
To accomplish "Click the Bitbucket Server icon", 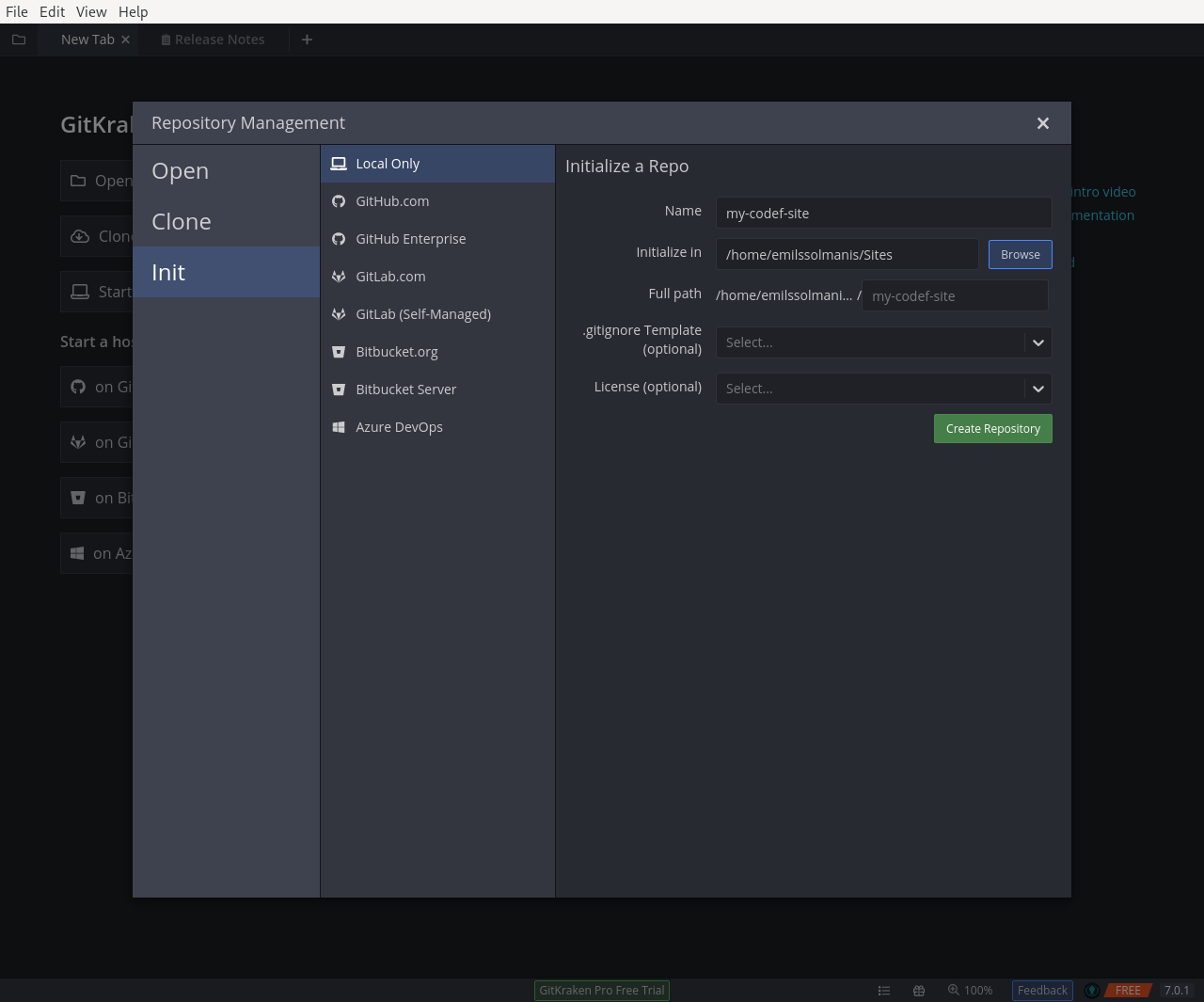I will pyautogui.click(x=339, y=390).
